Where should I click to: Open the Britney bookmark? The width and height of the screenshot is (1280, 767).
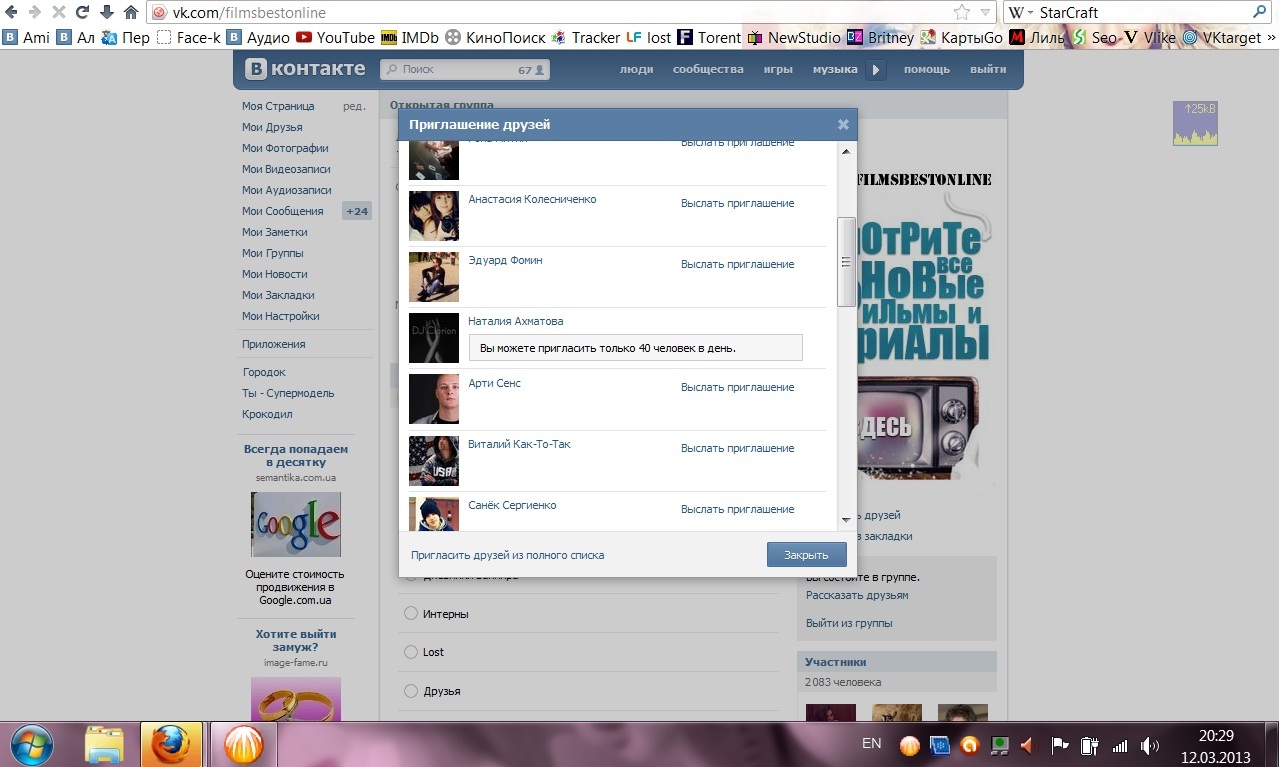point(880,38)
